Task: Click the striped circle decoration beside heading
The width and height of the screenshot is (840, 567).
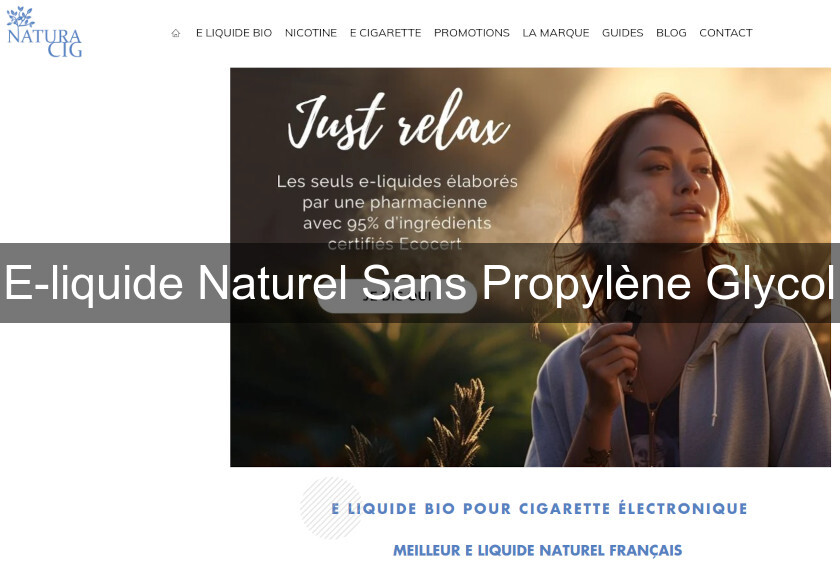Action: tap(332, 508)
